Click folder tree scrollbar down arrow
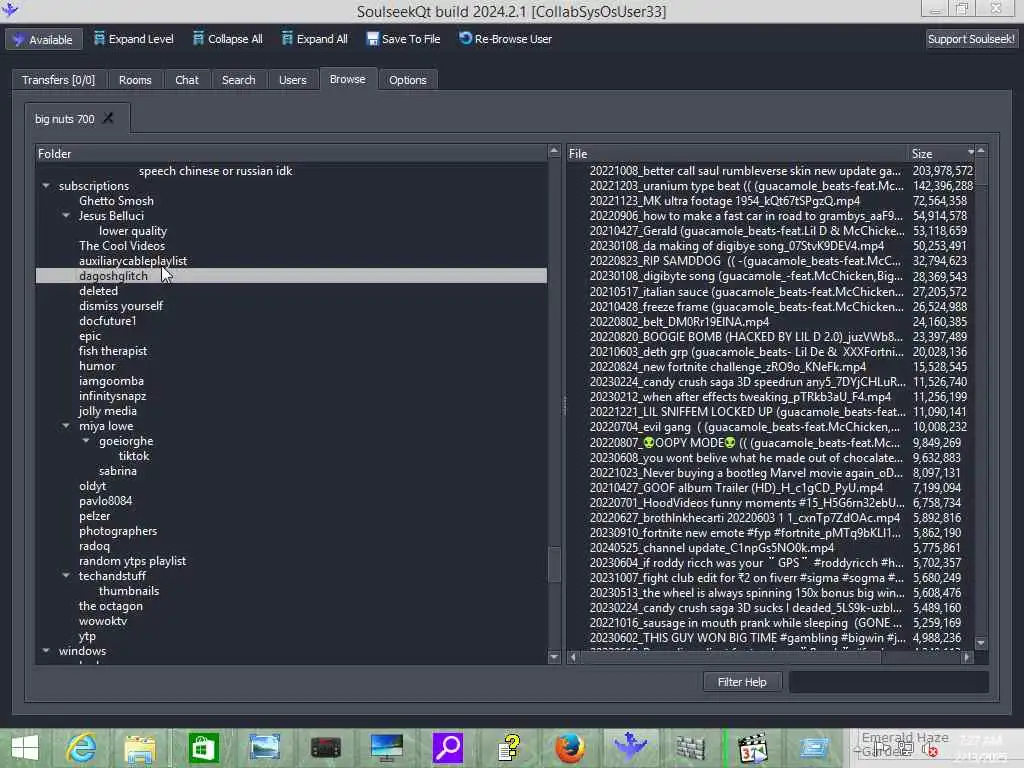 point(554,658)
